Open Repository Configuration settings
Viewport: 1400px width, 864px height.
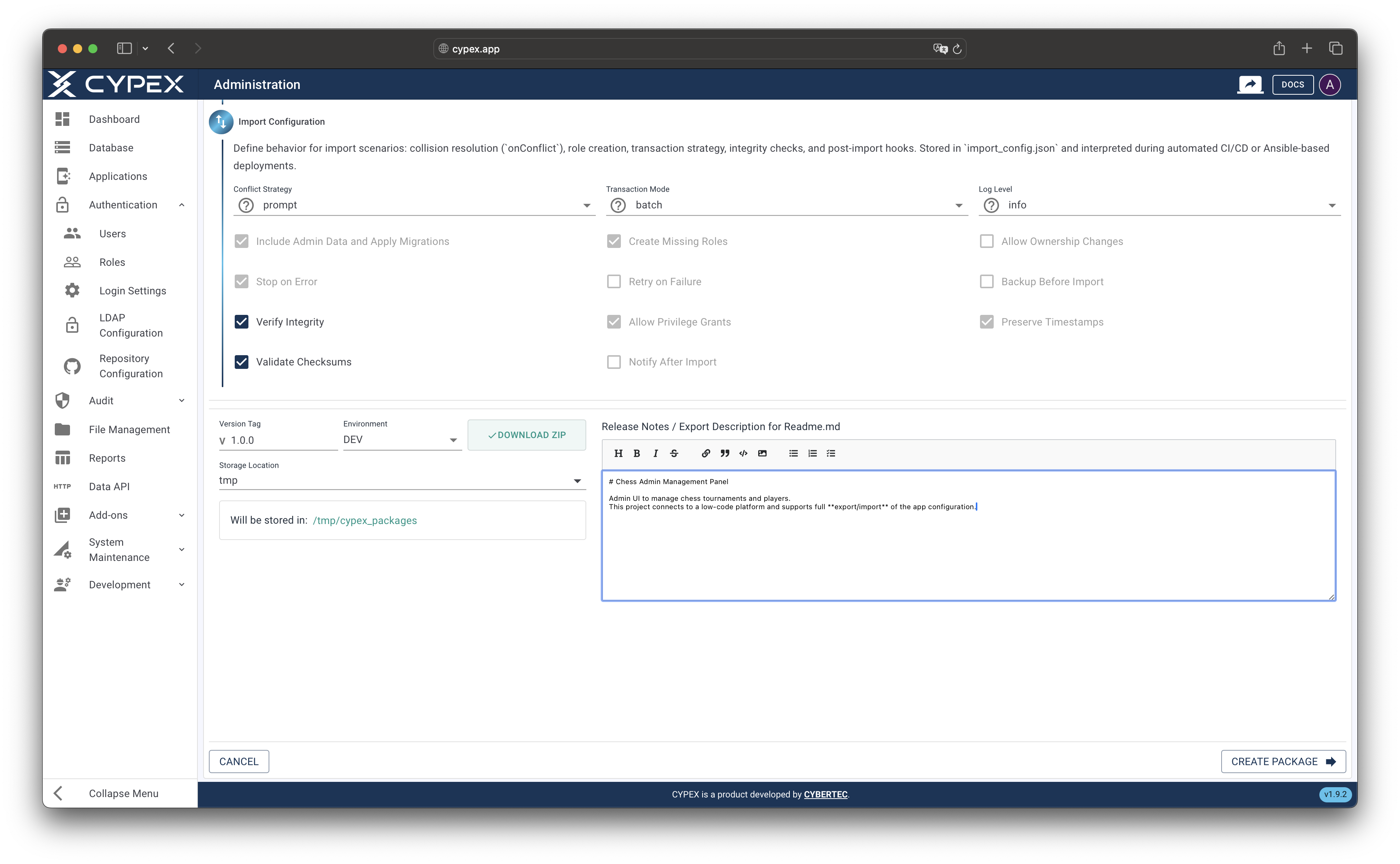click(130, 366)
